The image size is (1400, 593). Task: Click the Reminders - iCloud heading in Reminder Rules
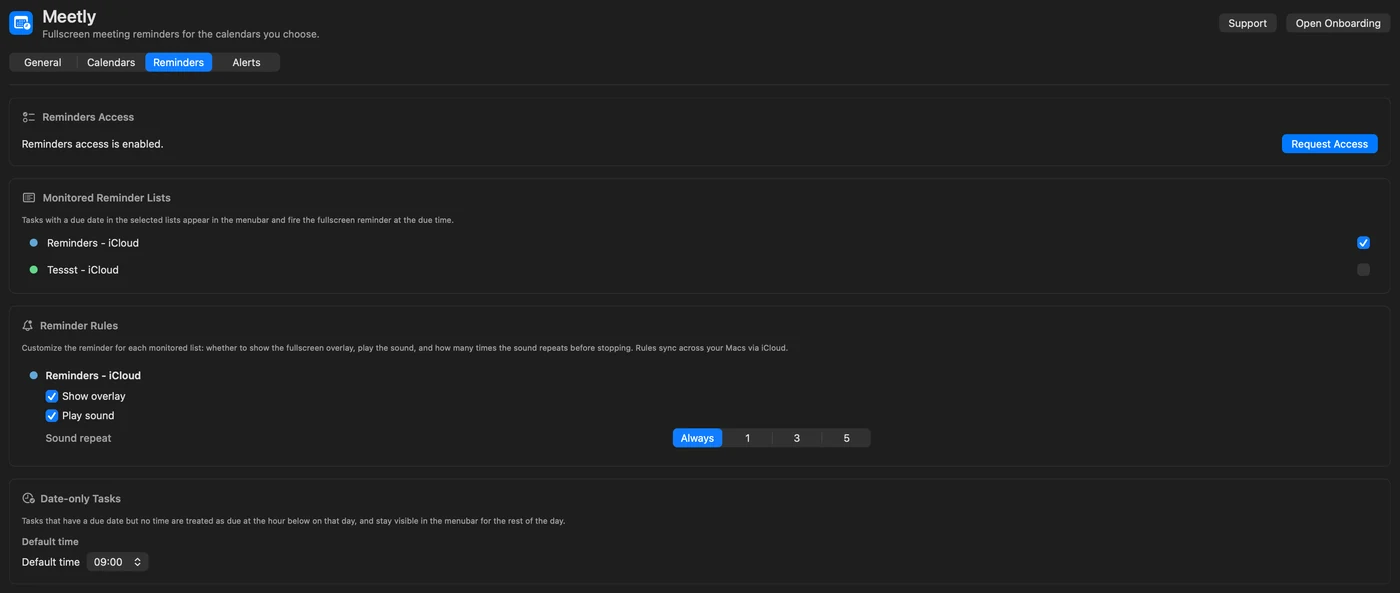93,376
